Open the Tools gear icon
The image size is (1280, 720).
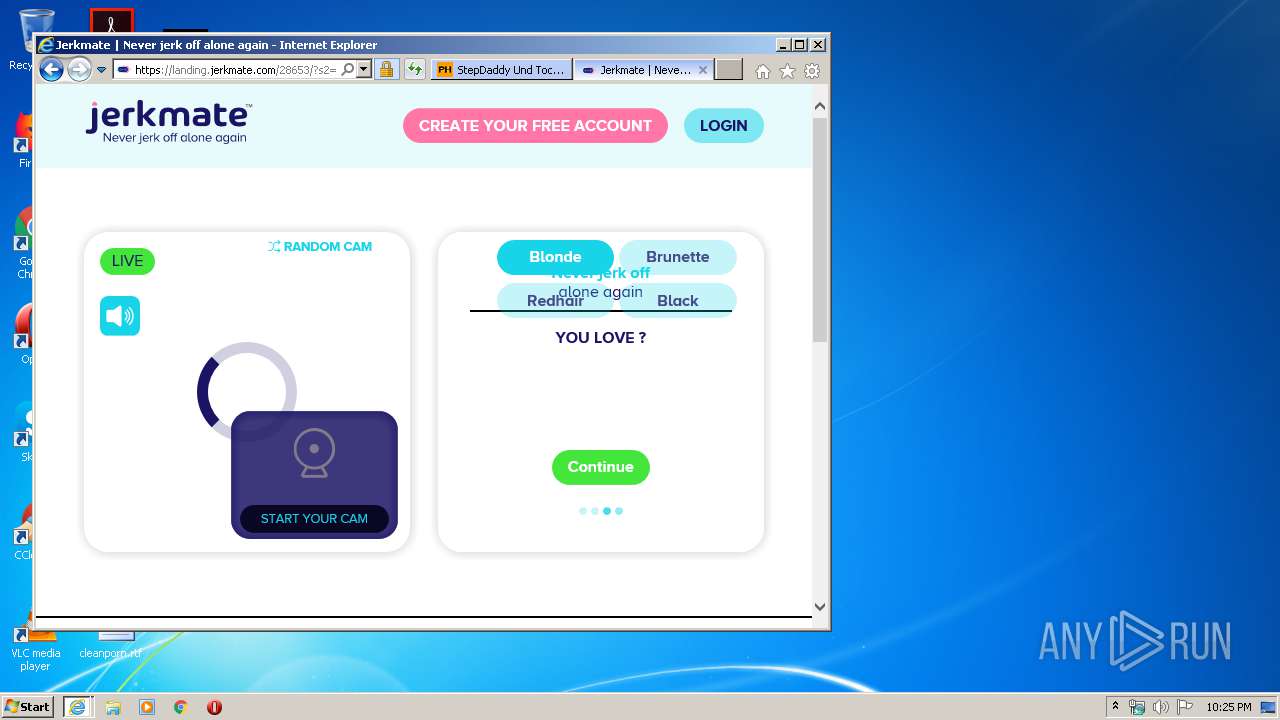[x=812, y=71]
